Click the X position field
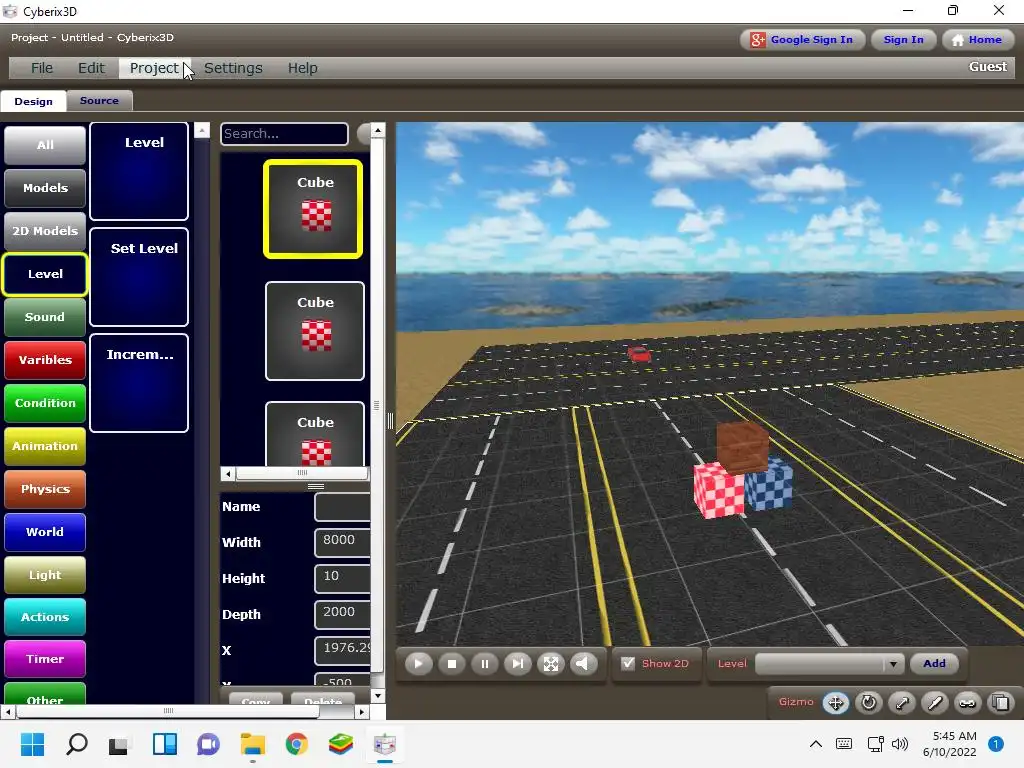 (342, 650)
